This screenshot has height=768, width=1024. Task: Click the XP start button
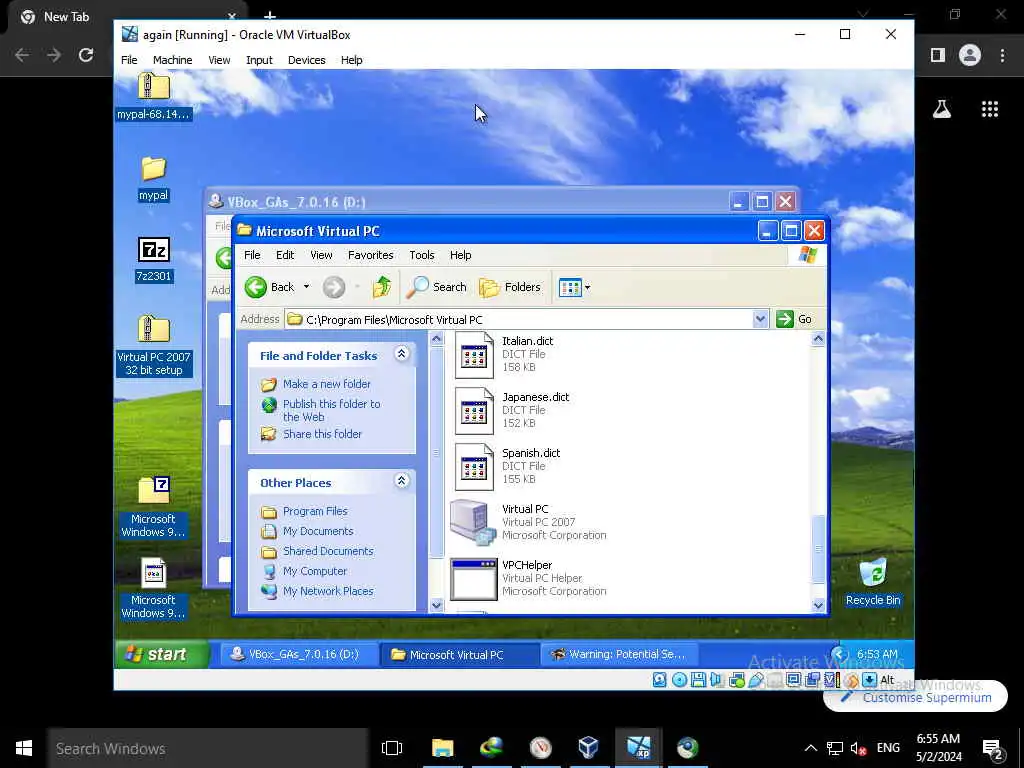pyautogui.click(x=162, y=654)
